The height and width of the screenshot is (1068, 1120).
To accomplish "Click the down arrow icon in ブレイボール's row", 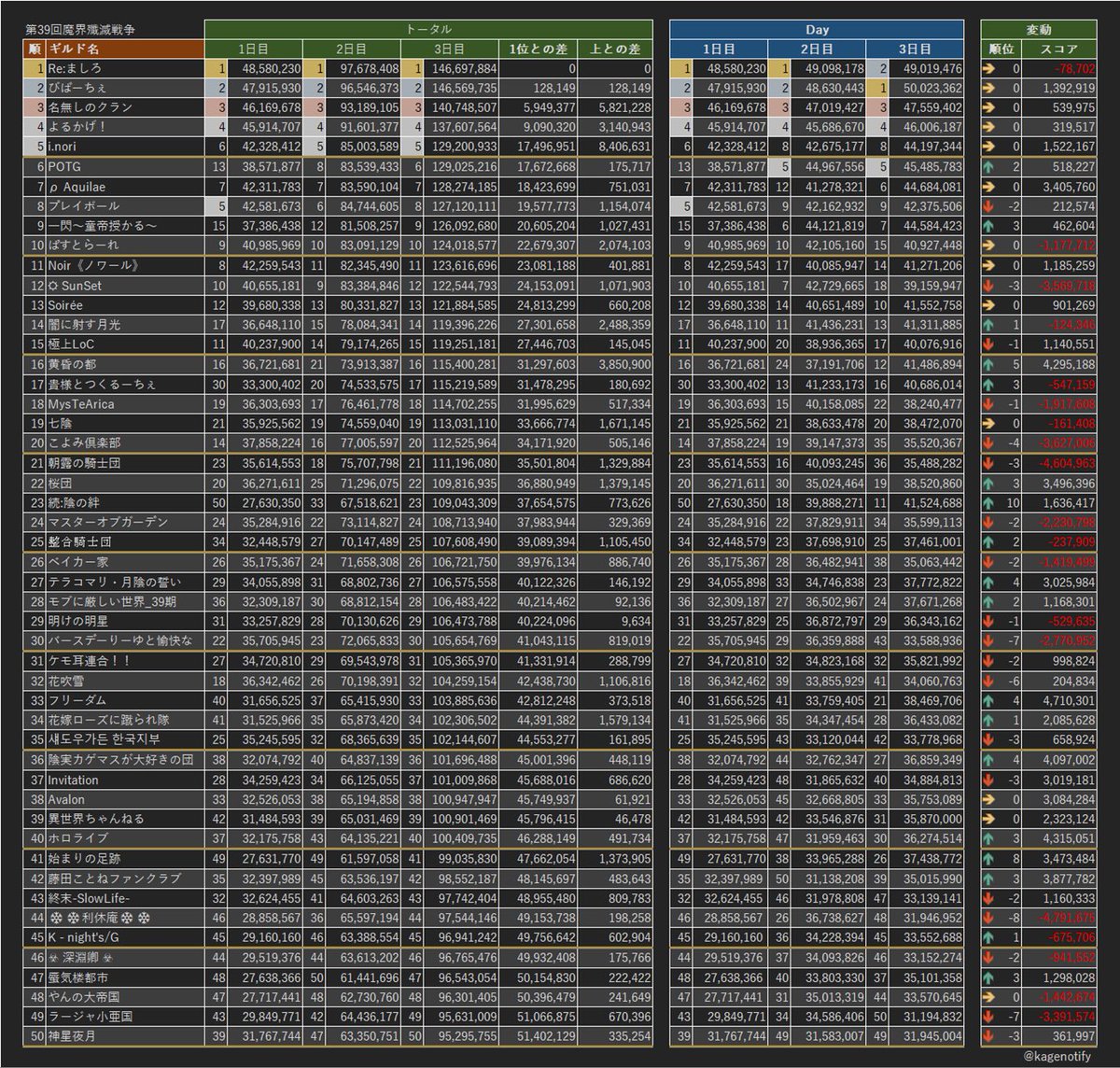I will [989, 205].
